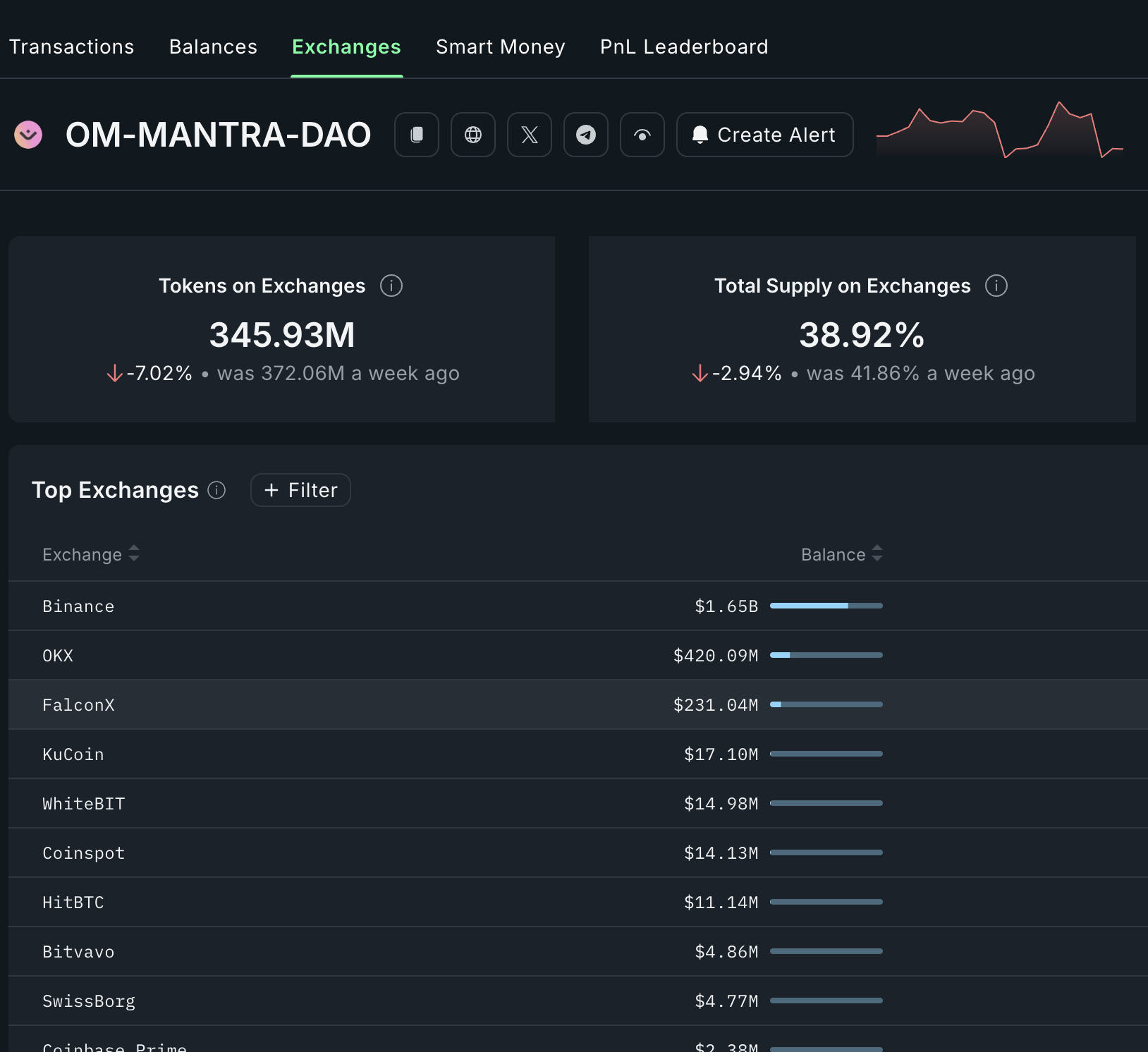Select the Binance exchange row
The image size is (1148, 1052).
[x=78, y=606]
